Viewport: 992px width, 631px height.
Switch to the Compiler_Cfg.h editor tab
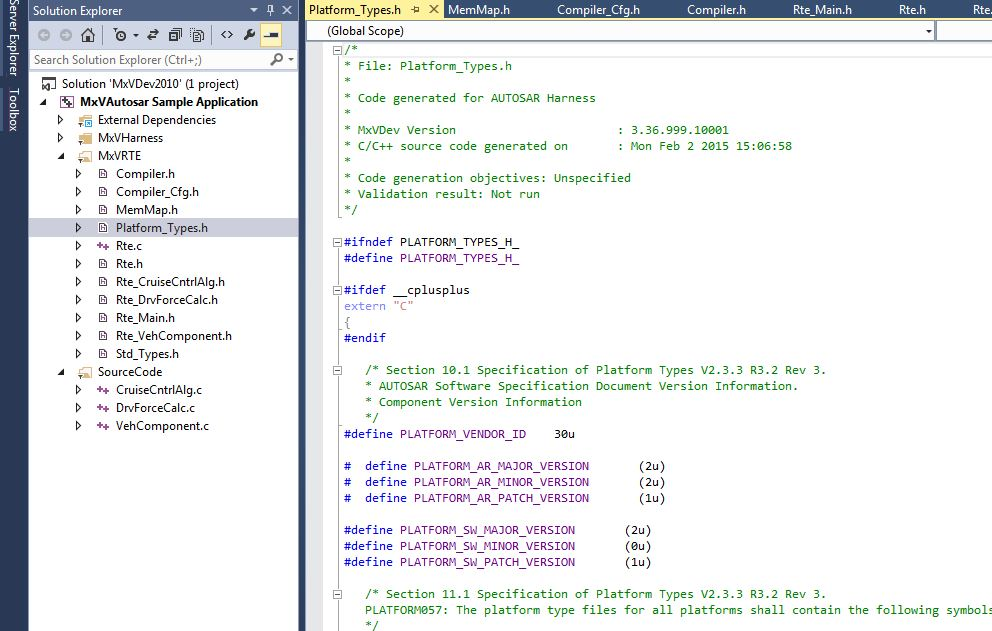598,9
